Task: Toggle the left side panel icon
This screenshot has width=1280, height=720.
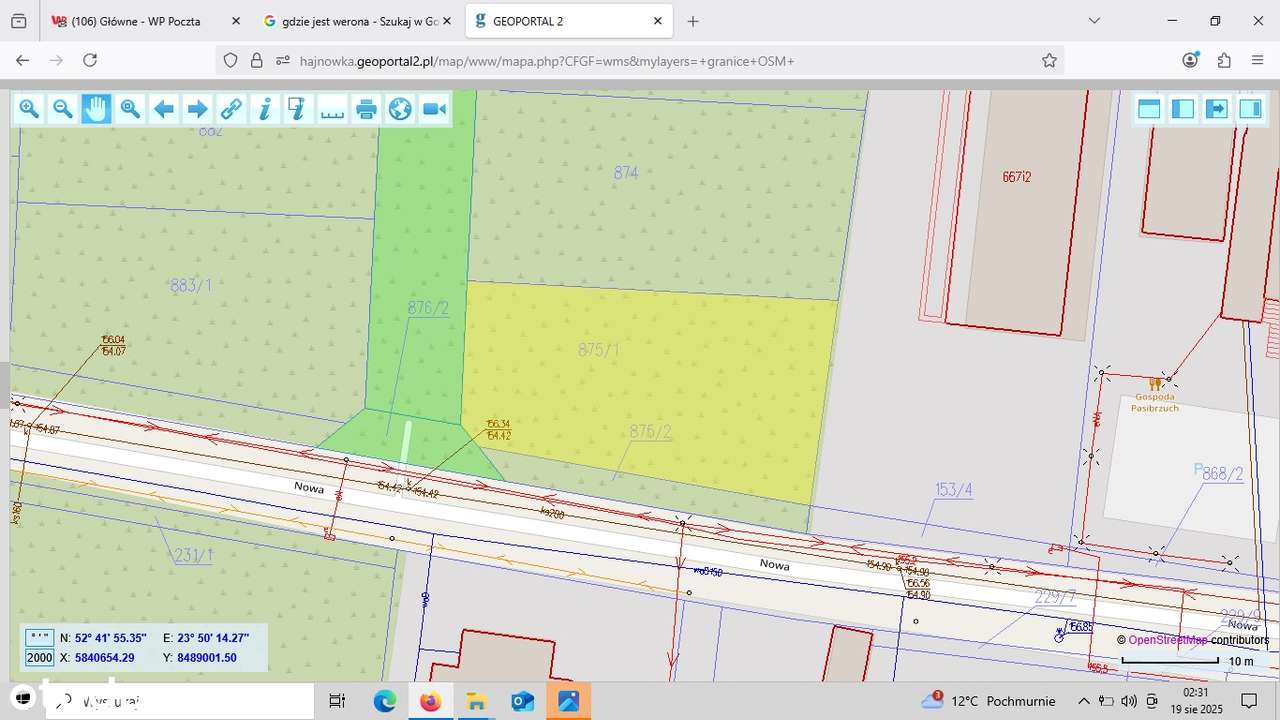Action: (x=1183, y=109)
